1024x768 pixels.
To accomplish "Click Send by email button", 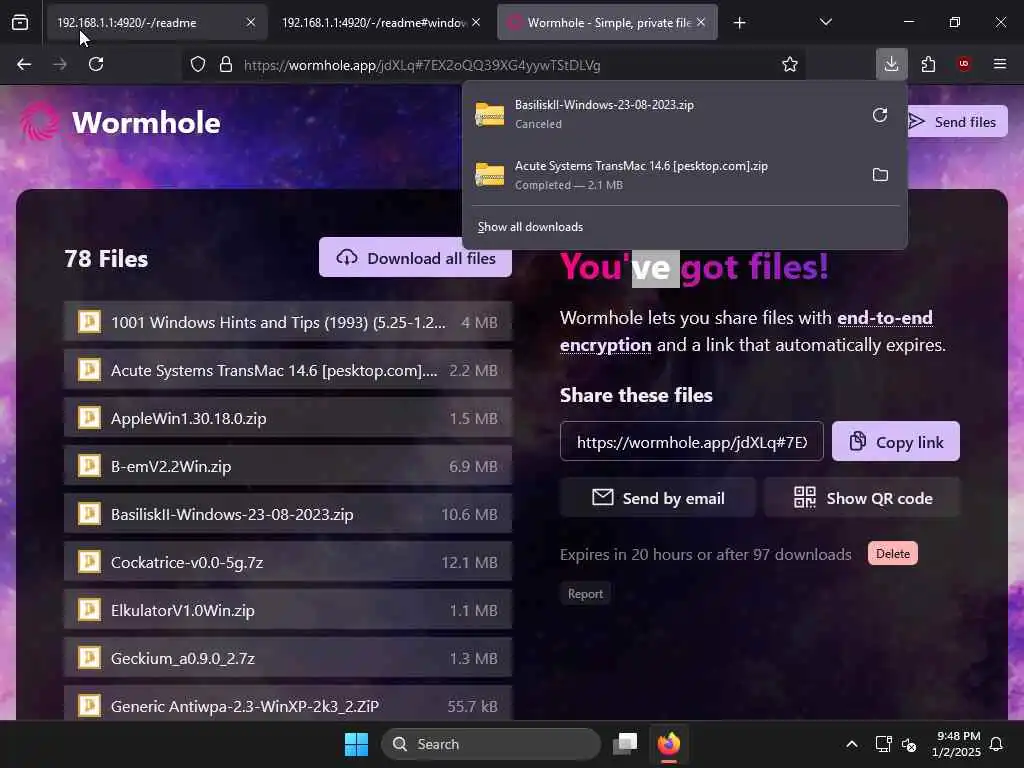I will (658, 498).
